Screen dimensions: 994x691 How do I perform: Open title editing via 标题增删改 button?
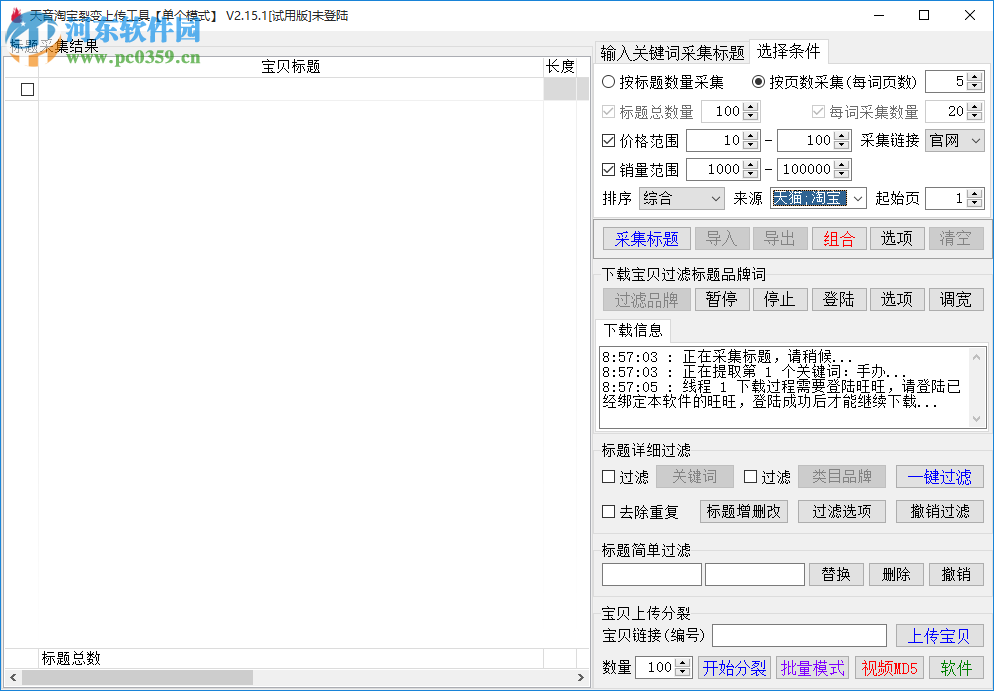pyautogui.click(x=743, y=511)
